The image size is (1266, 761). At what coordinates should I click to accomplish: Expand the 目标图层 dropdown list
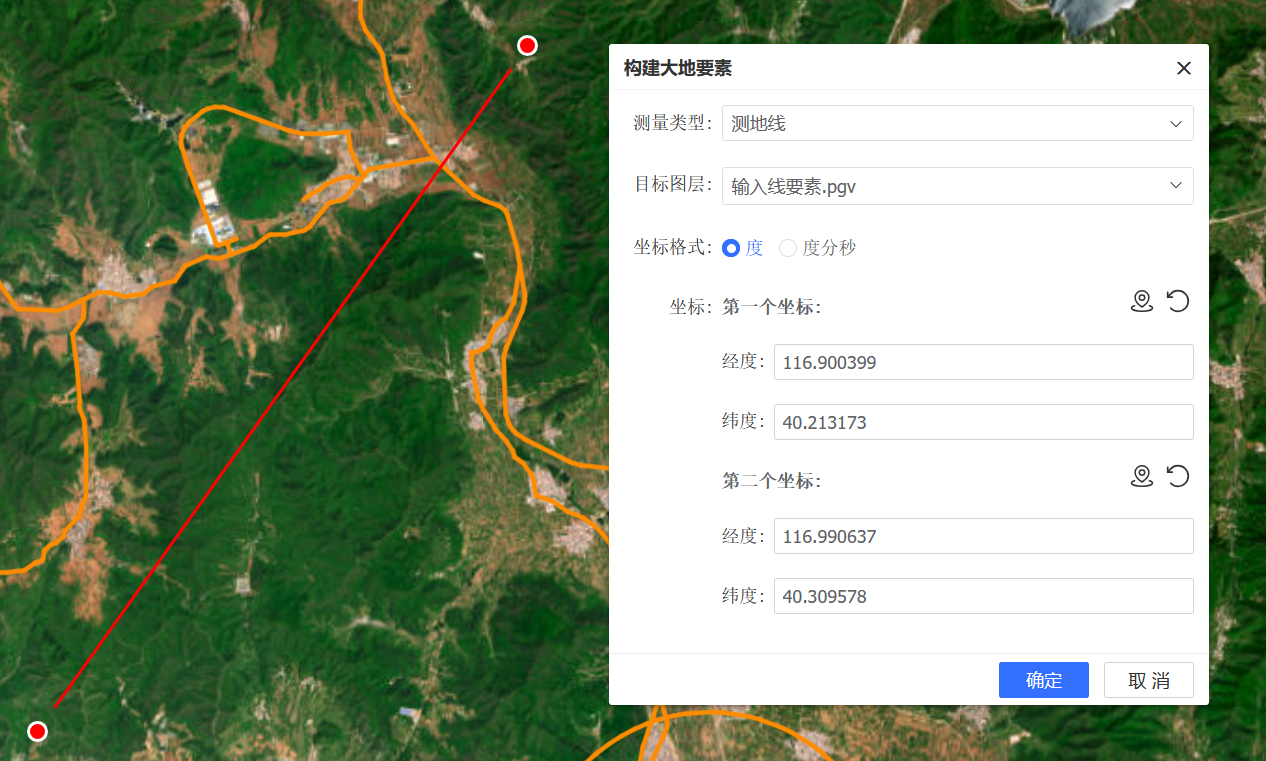tap(957, 186)
